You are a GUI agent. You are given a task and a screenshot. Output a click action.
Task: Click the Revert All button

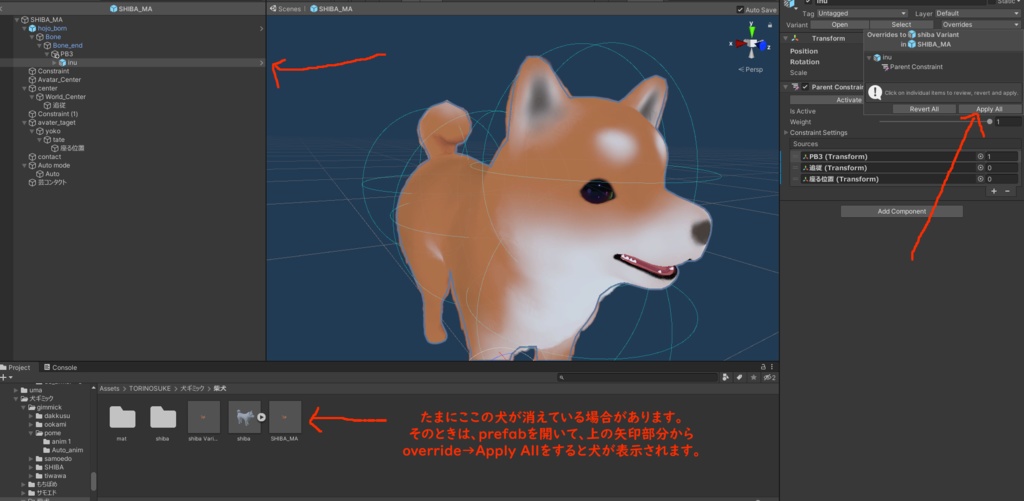923,109
